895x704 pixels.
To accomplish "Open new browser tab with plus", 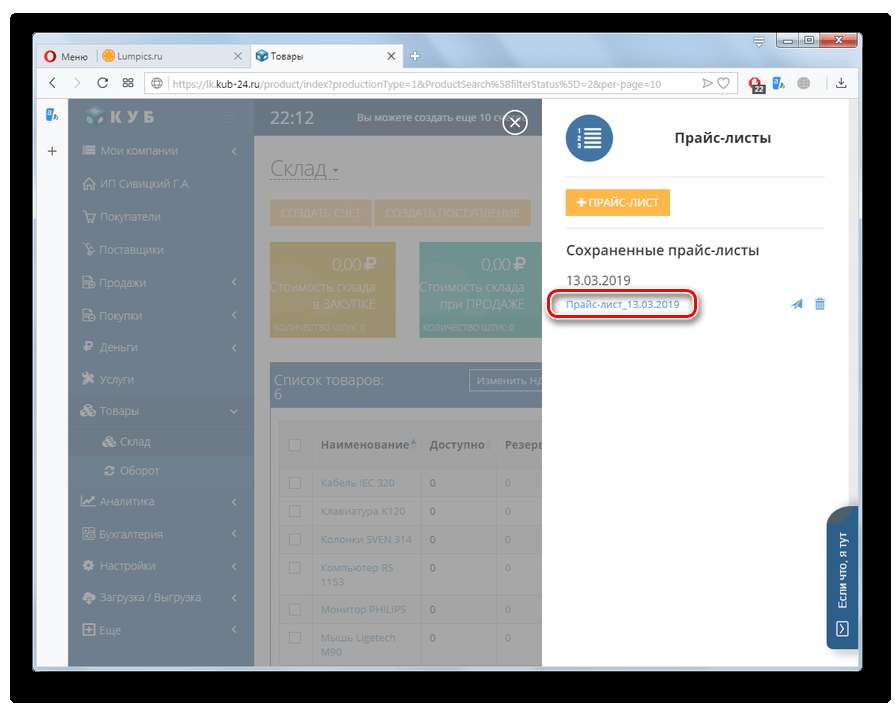I will pyautogui.click(x=415, y=56).
